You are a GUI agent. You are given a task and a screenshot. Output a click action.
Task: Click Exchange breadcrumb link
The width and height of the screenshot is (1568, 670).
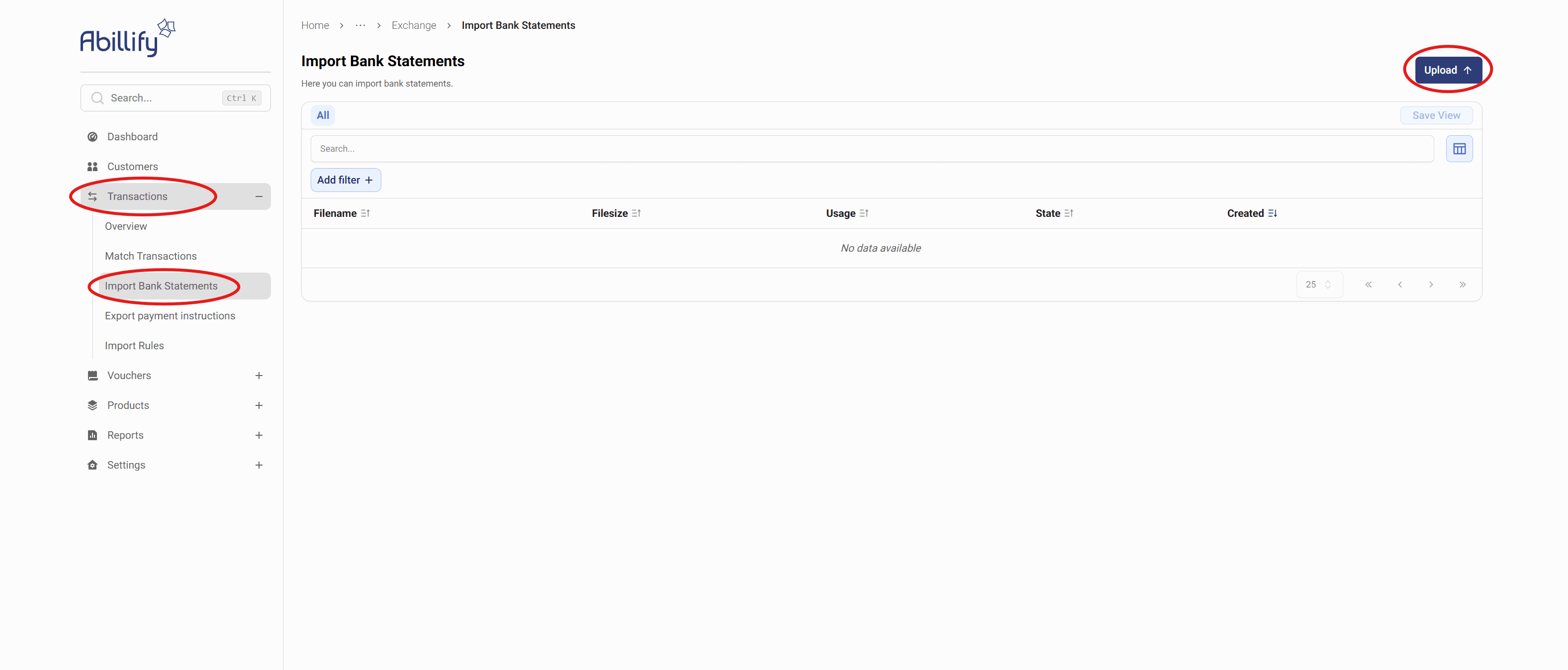pos(413,25)
